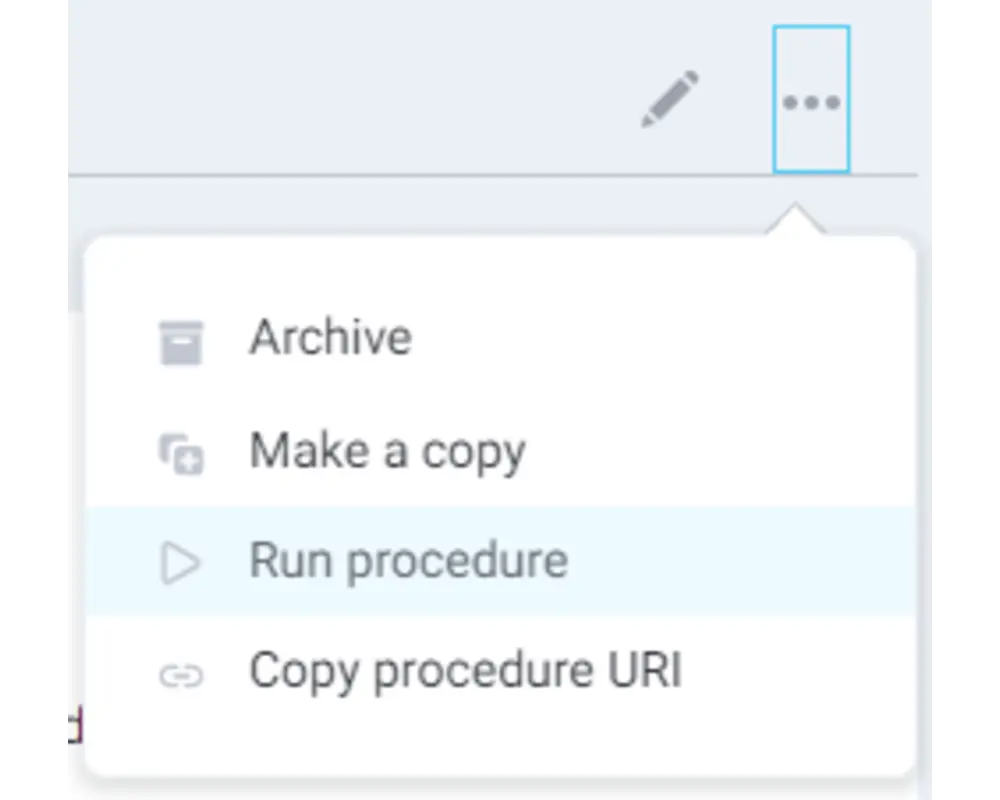Click the middle dot of the ellipsis icon
Image resolution: width=1000 pixels, height=800 pixels.
(811, 102)
